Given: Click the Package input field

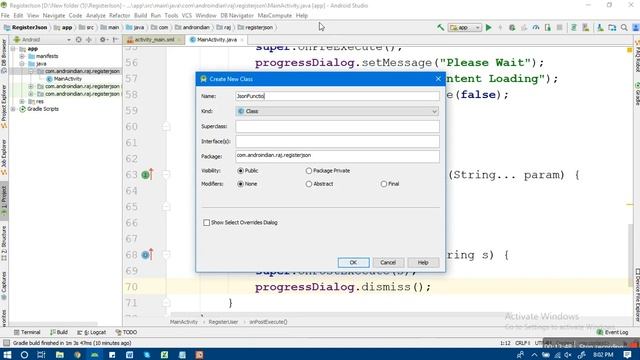Looking at the screenshot, I should (337, 156).
